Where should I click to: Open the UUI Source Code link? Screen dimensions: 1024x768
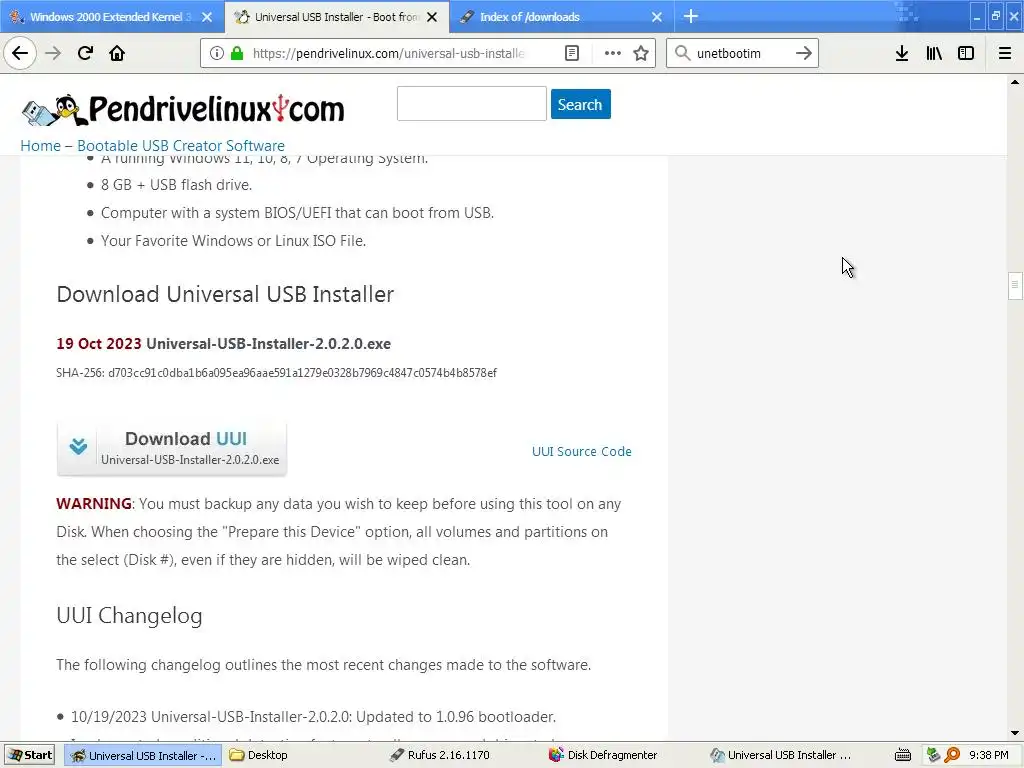[581, 451]
